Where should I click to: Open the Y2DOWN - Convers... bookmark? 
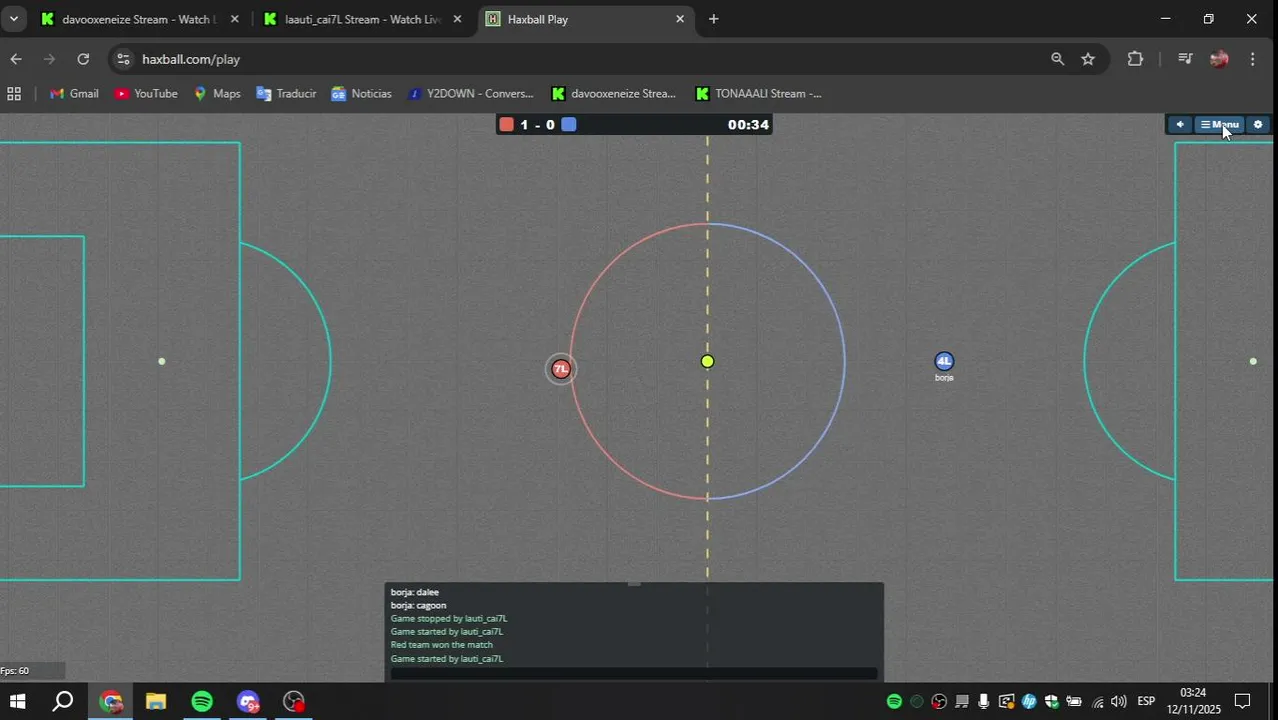(470, 93)
